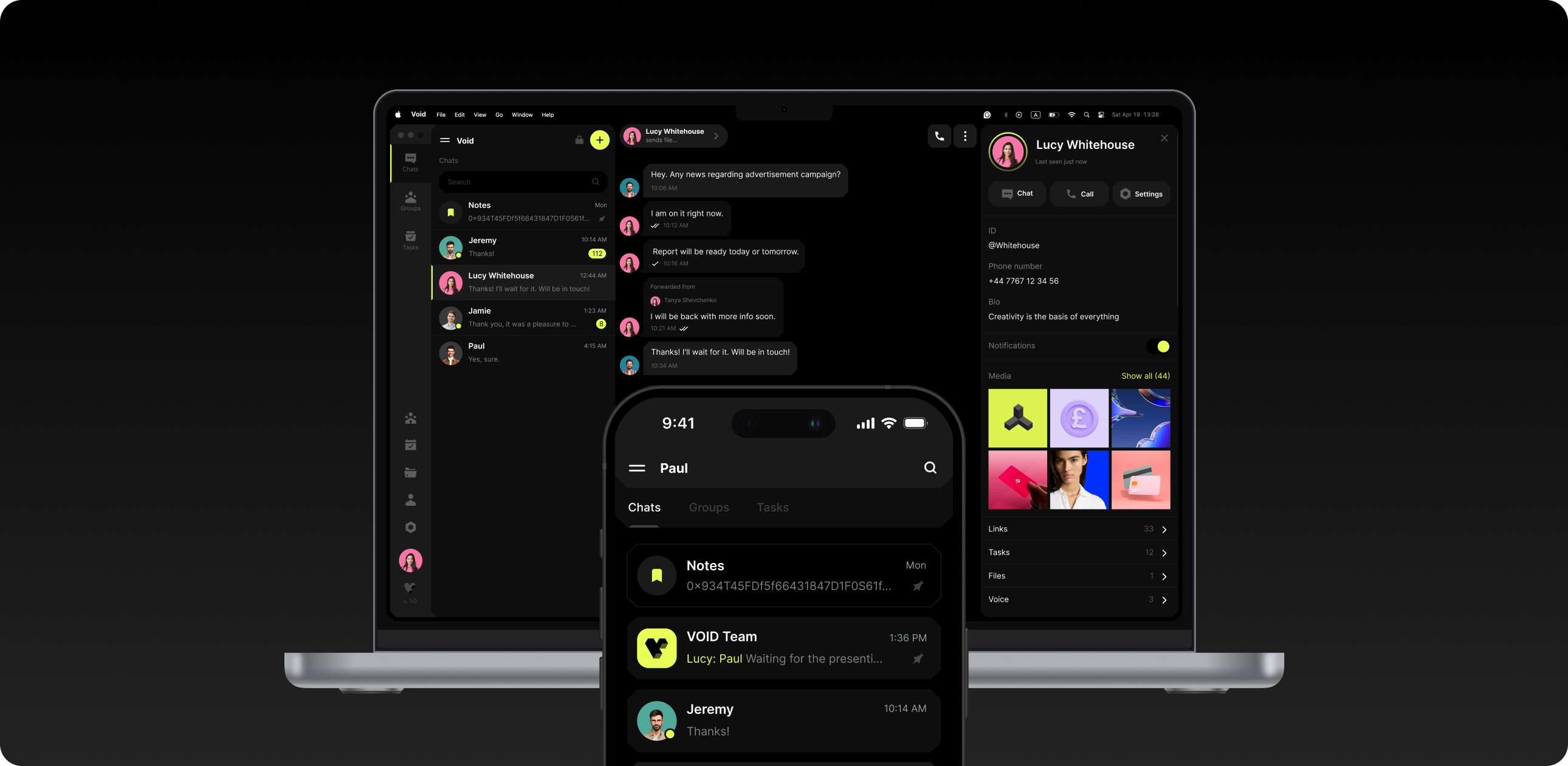Click the lock icon in the Void header
This screenshot has width=1568, height=766.
pos(579,140)
